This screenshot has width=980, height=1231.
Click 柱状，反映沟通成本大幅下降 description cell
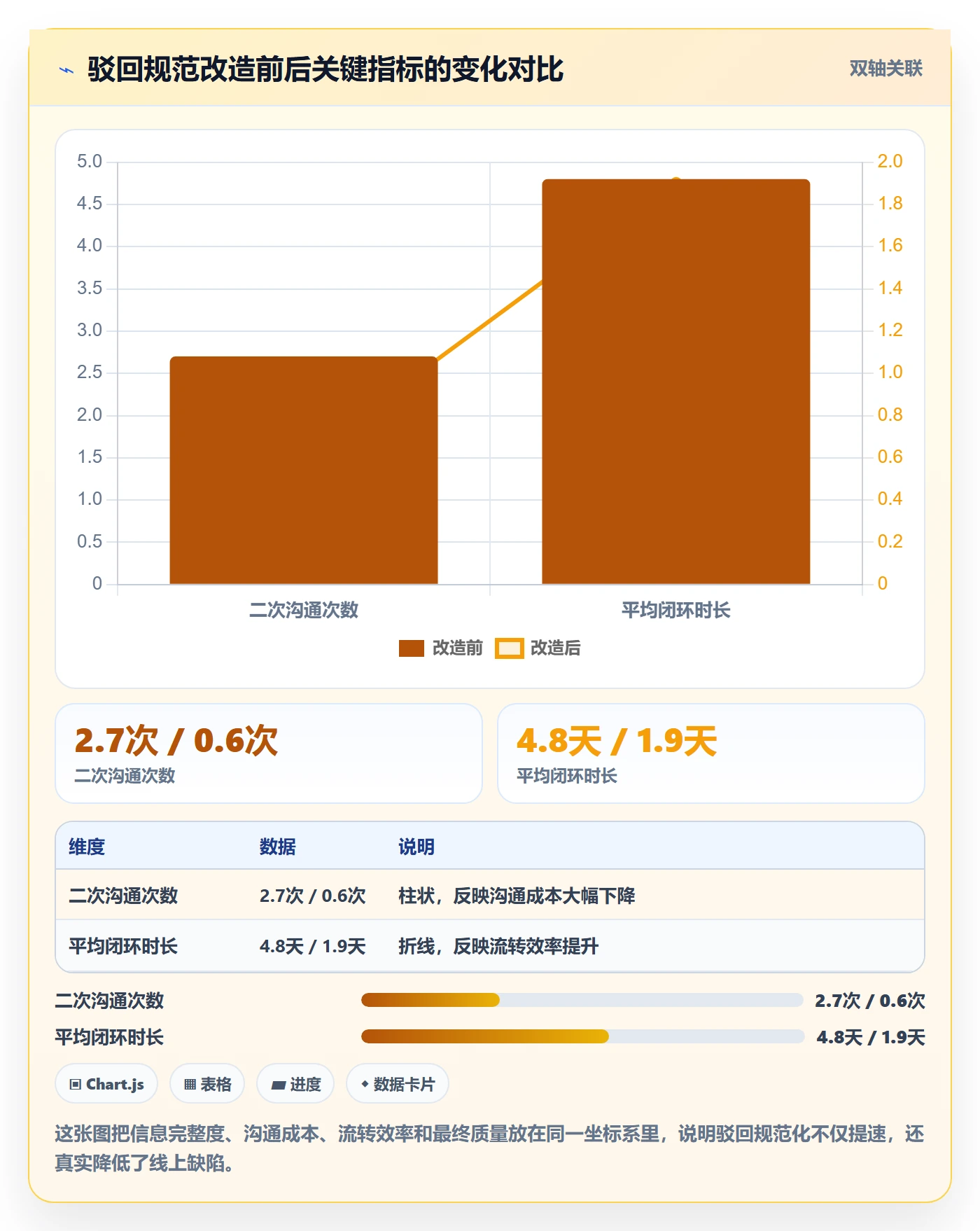(x=517, y=896)
